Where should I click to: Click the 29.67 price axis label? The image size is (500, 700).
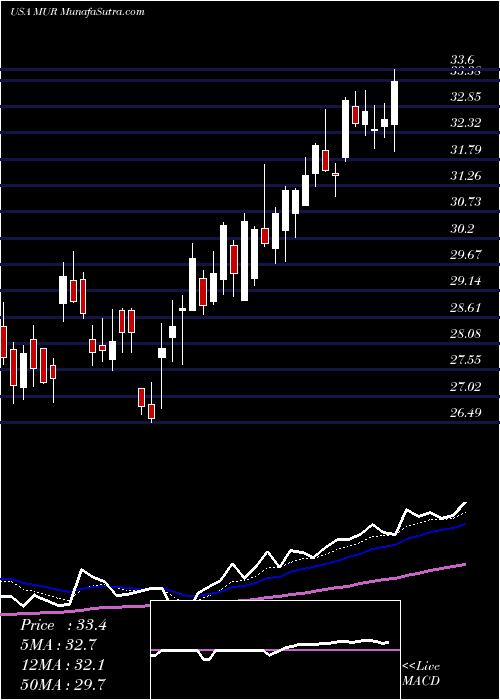coord(466,255)
